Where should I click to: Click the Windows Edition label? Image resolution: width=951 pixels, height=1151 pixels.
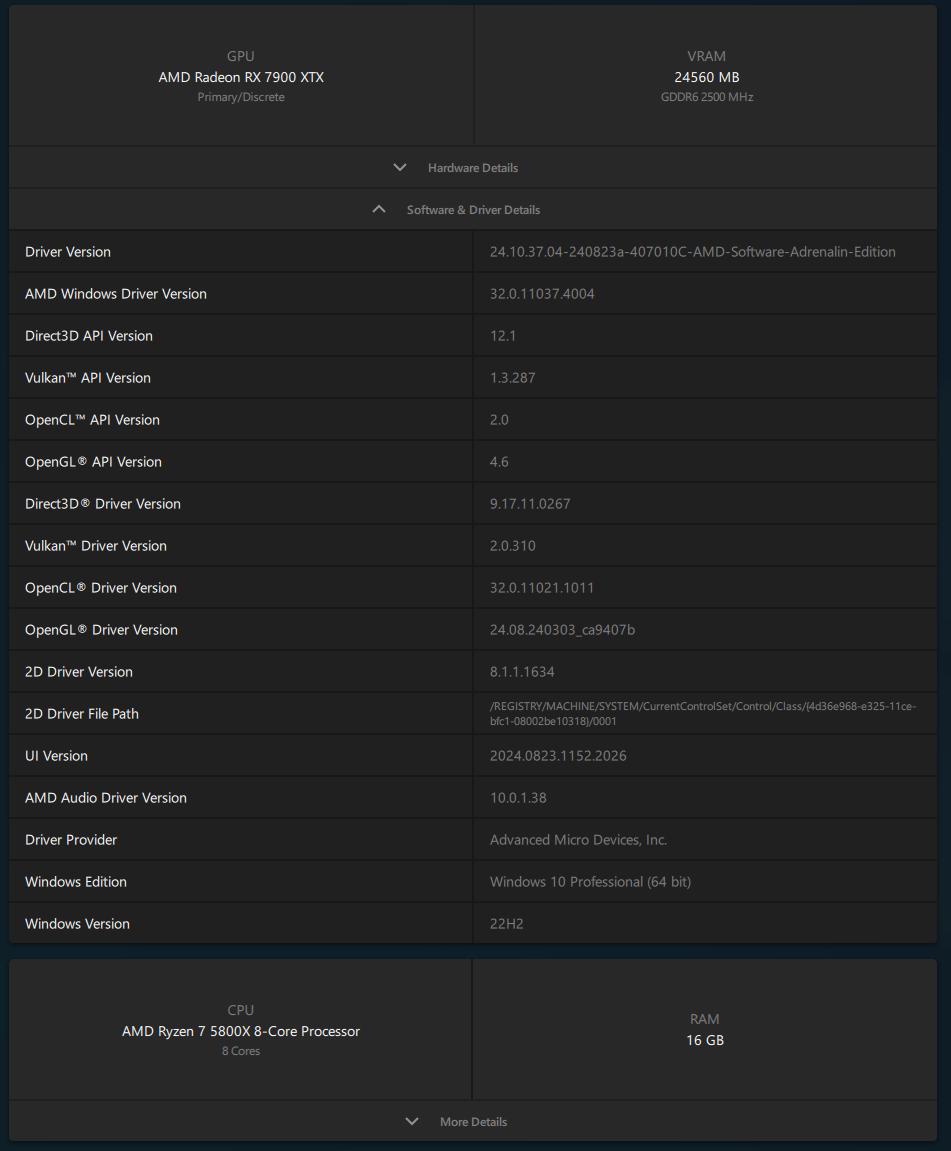tap(76, 882)
